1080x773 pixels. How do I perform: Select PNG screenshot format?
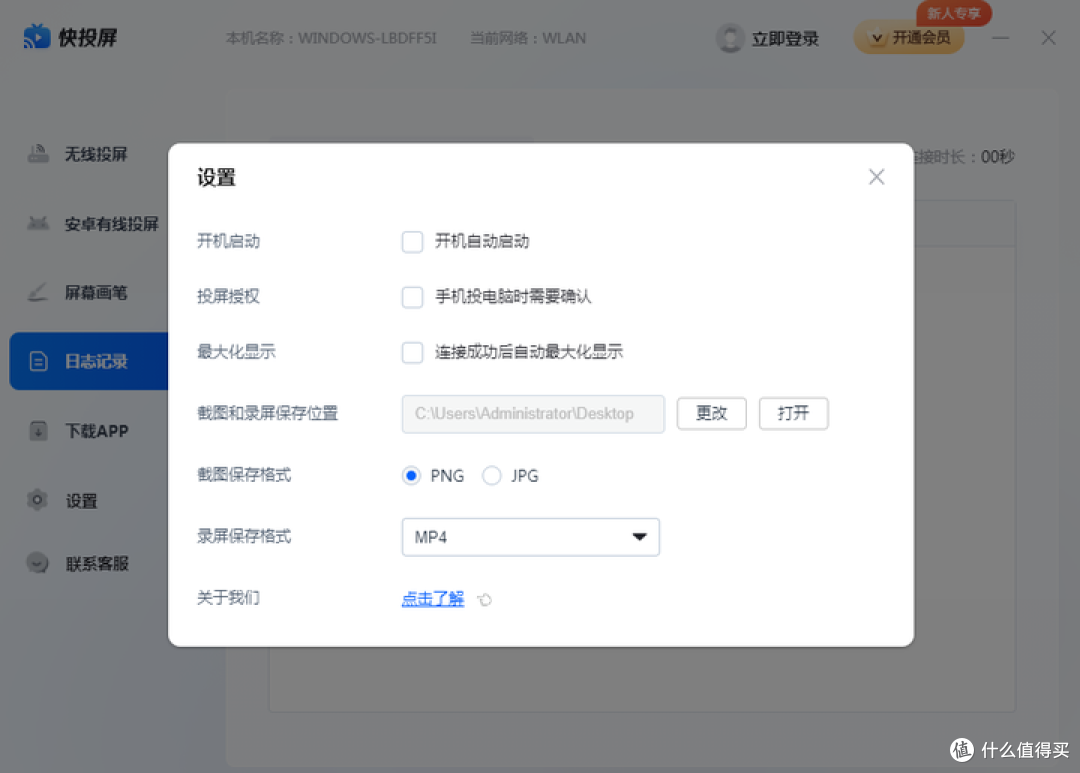pyautogui.click(x=411, y=475)
